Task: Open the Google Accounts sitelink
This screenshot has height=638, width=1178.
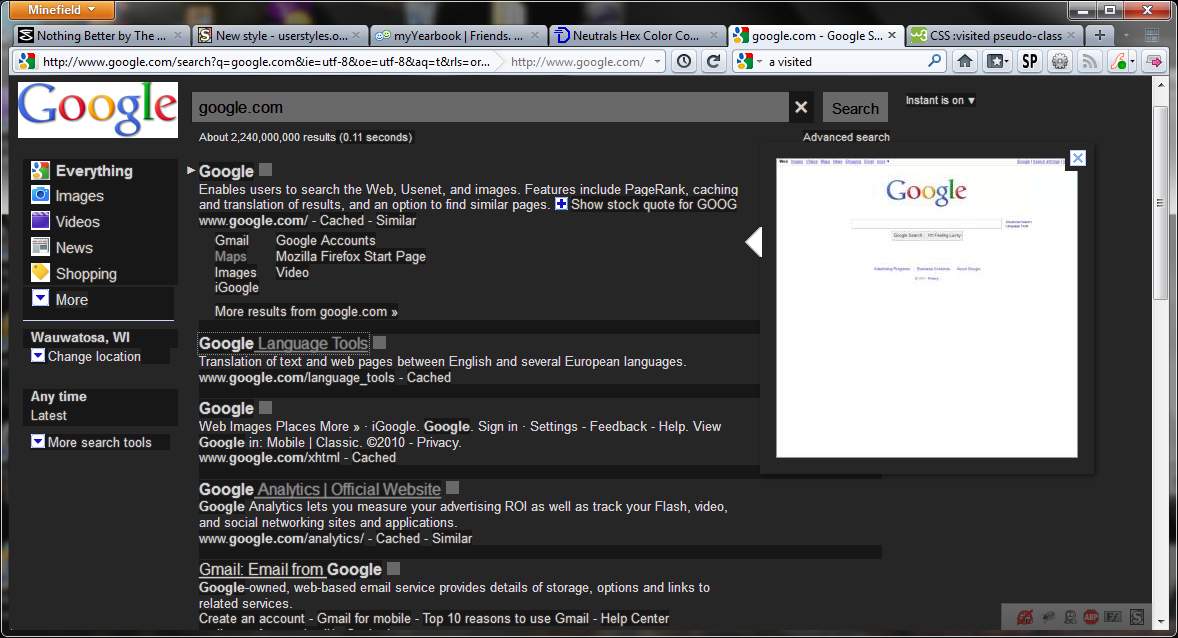Action: tap(325, 240)
